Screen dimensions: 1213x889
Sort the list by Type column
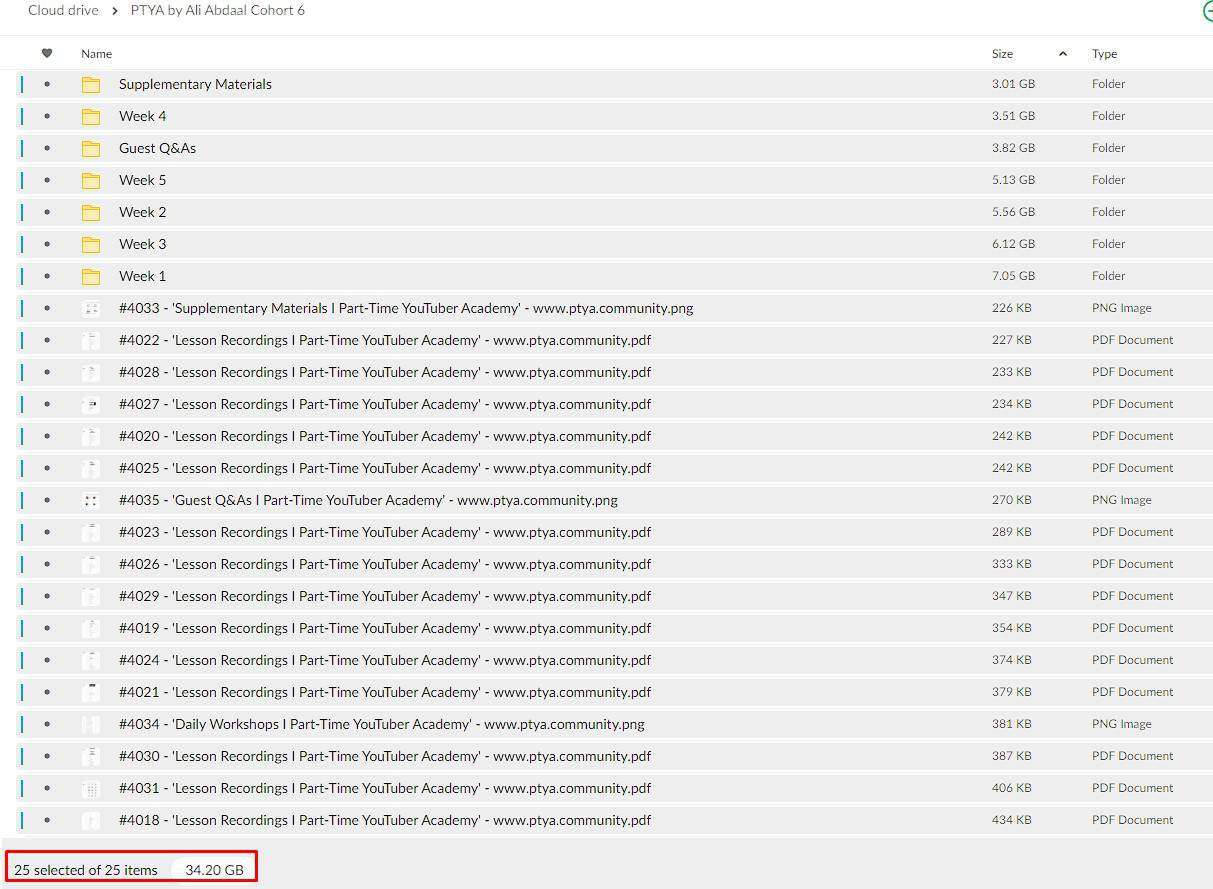coord(1104,54)
